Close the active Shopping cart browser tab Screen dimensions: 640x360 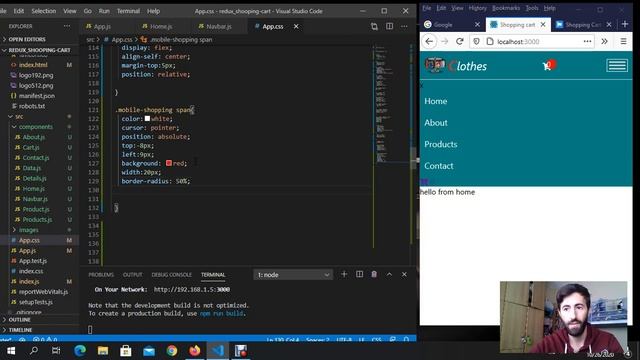(543, 24)
